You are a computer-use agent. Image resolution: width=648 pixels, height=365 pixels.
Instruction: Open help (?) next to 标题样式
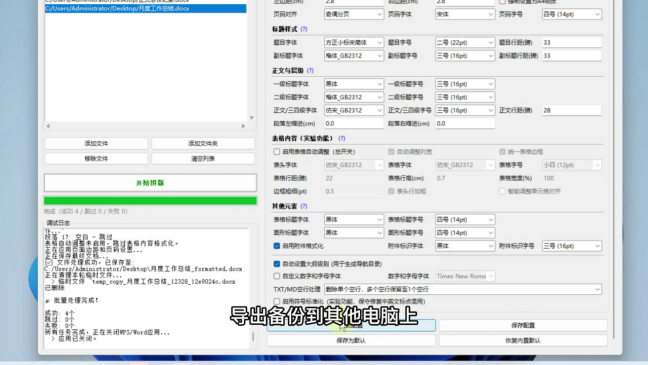(304, 29)
